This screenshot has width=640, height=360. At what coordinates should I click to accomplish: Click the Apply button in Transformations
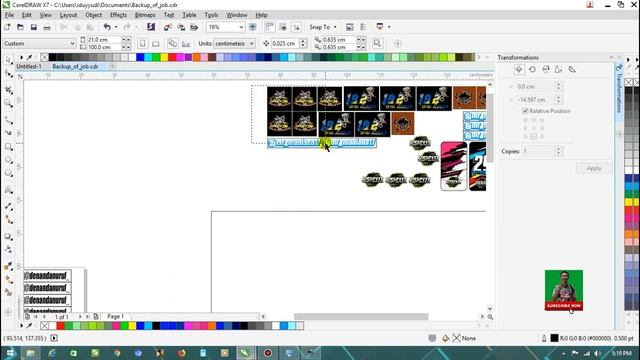[594, 169]
